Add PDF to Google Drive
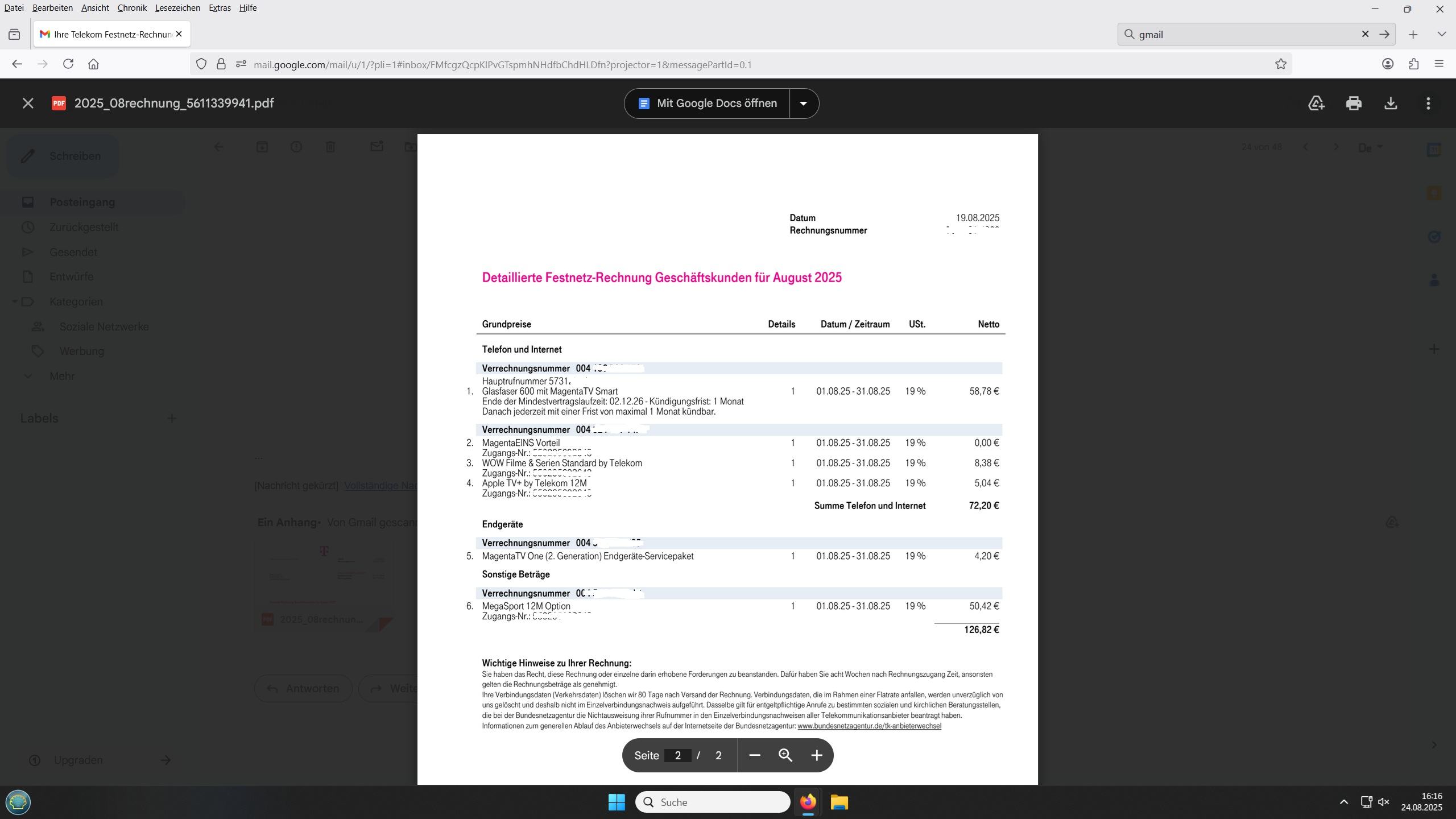Screen dimensions: 1456x819 pos(1316,104)
